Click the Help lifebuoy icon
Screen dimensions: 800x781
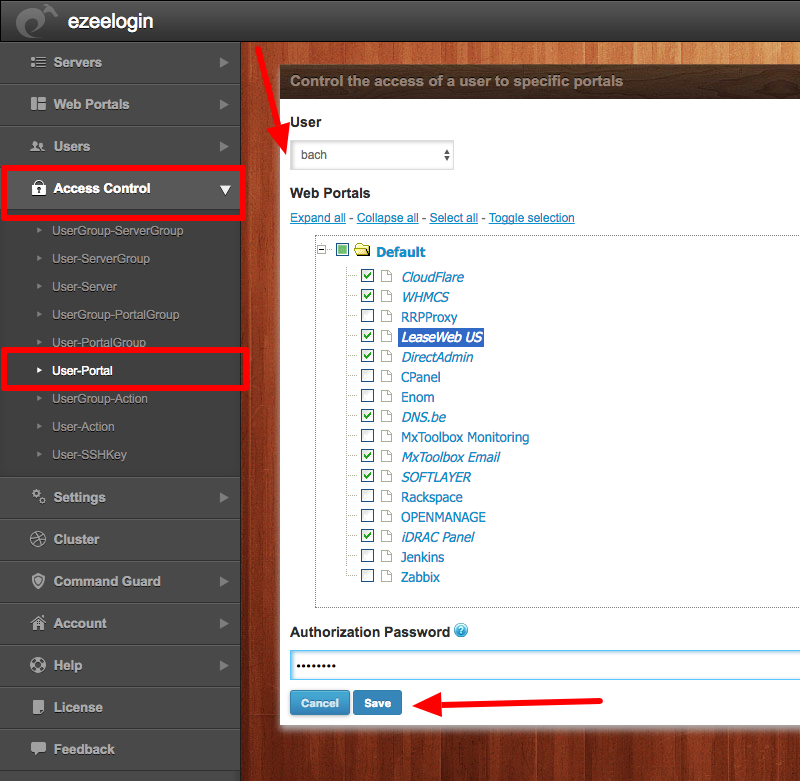coord(38,665)
